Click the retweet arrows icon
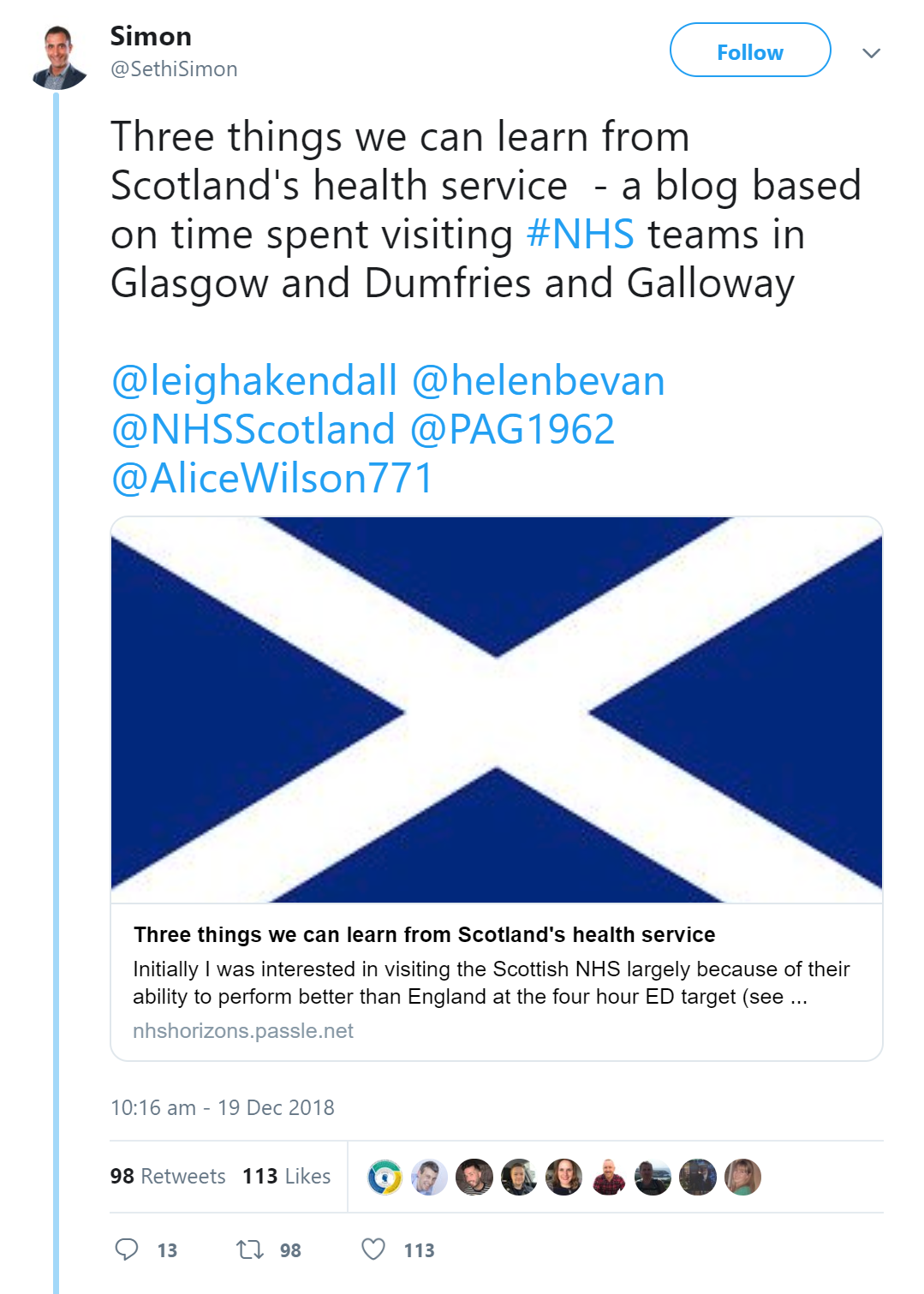The image size is (924, 1294). [250, 1250]
